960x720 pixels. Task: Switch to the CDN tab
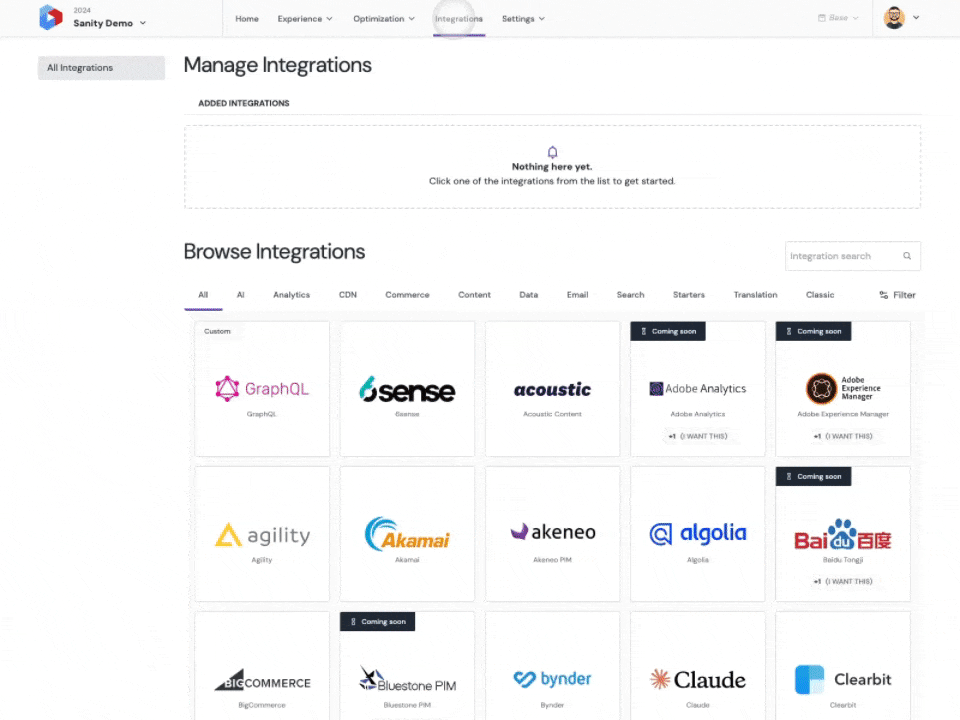(348, 295)
